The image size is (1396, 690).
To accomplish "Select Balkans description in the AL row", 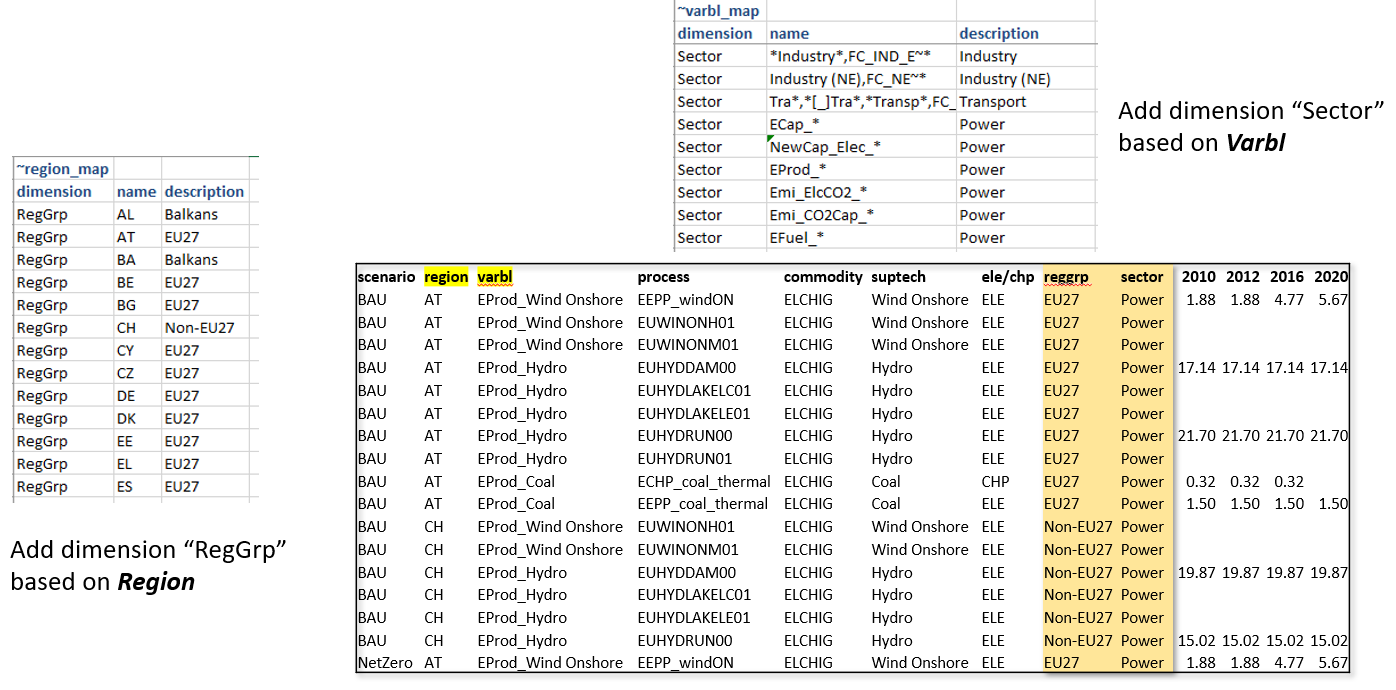I will click(x=205, y=214).
